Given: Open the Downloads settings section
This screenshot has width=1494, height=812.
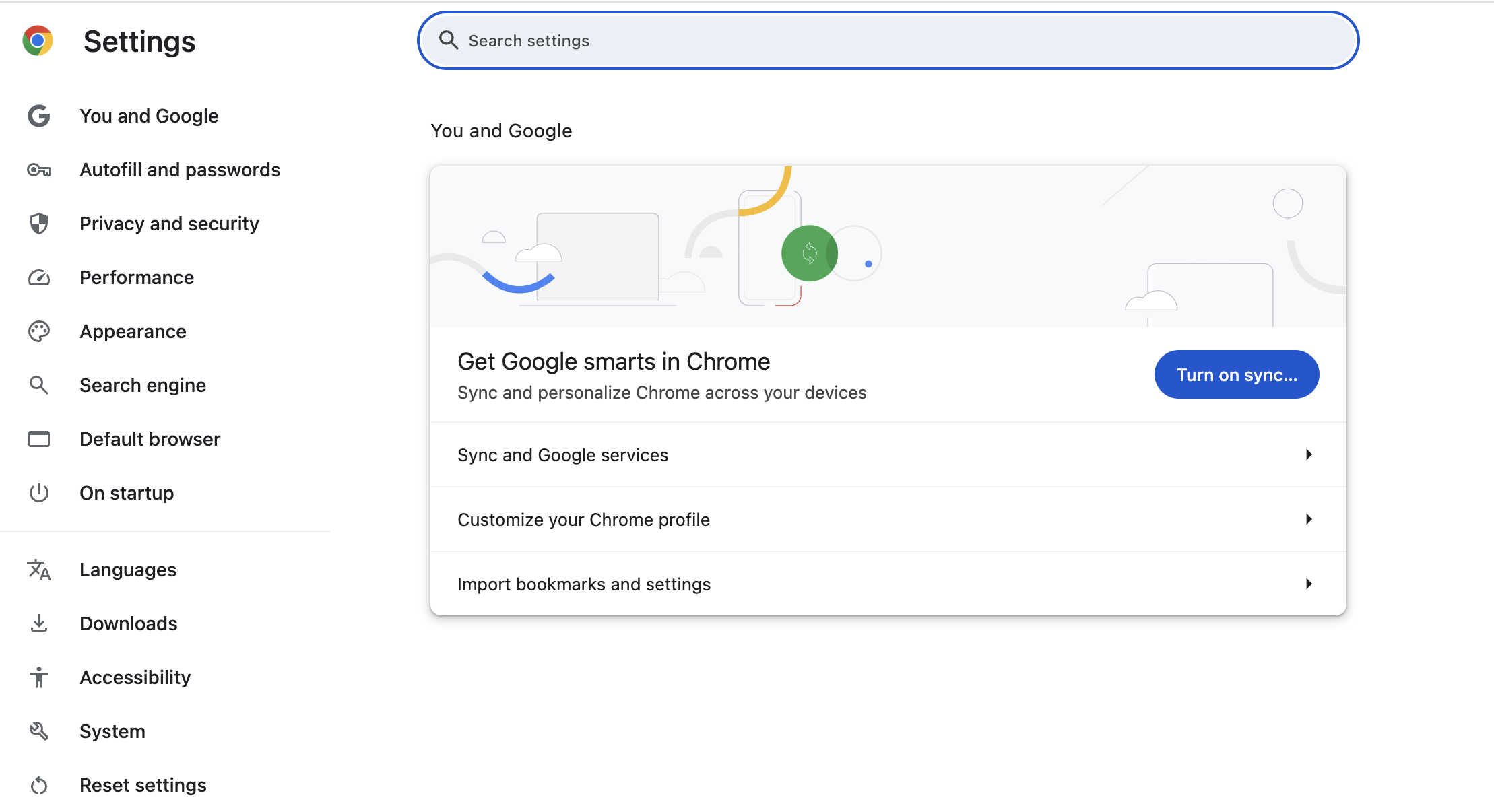Looking at the screenshot, I should 128,623.
